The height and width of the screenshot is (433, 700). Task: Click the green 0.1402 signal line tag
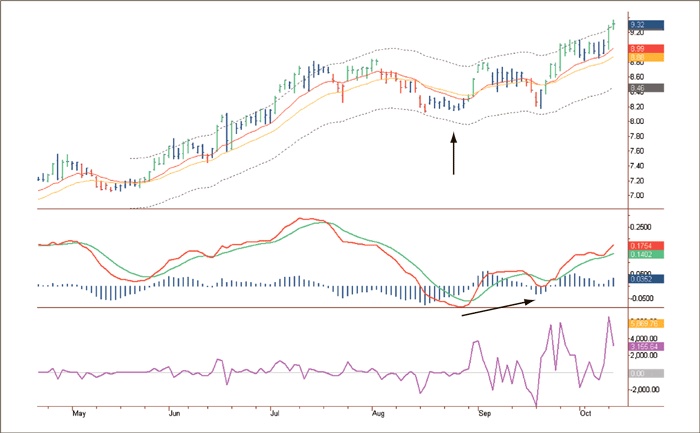pyautogui.click(x=642, y=256)
